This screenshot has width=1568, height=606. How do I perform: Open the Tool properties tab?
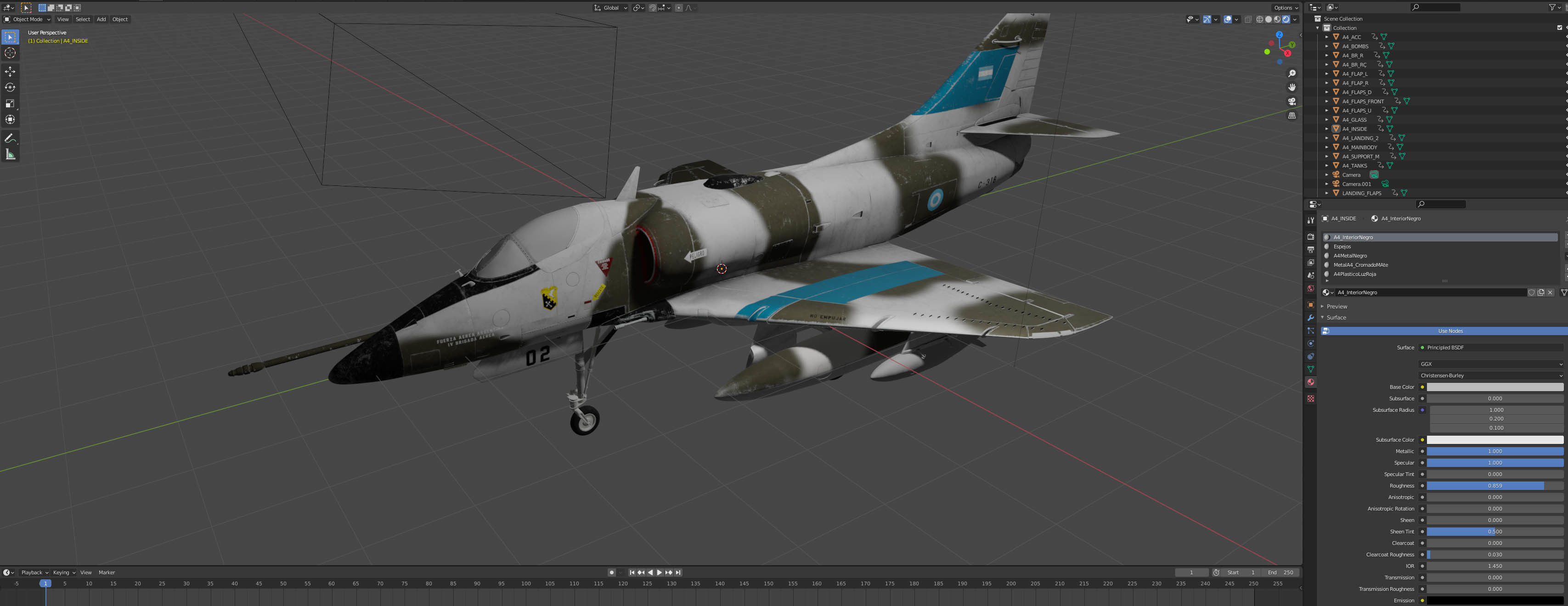click(1310, 220)
